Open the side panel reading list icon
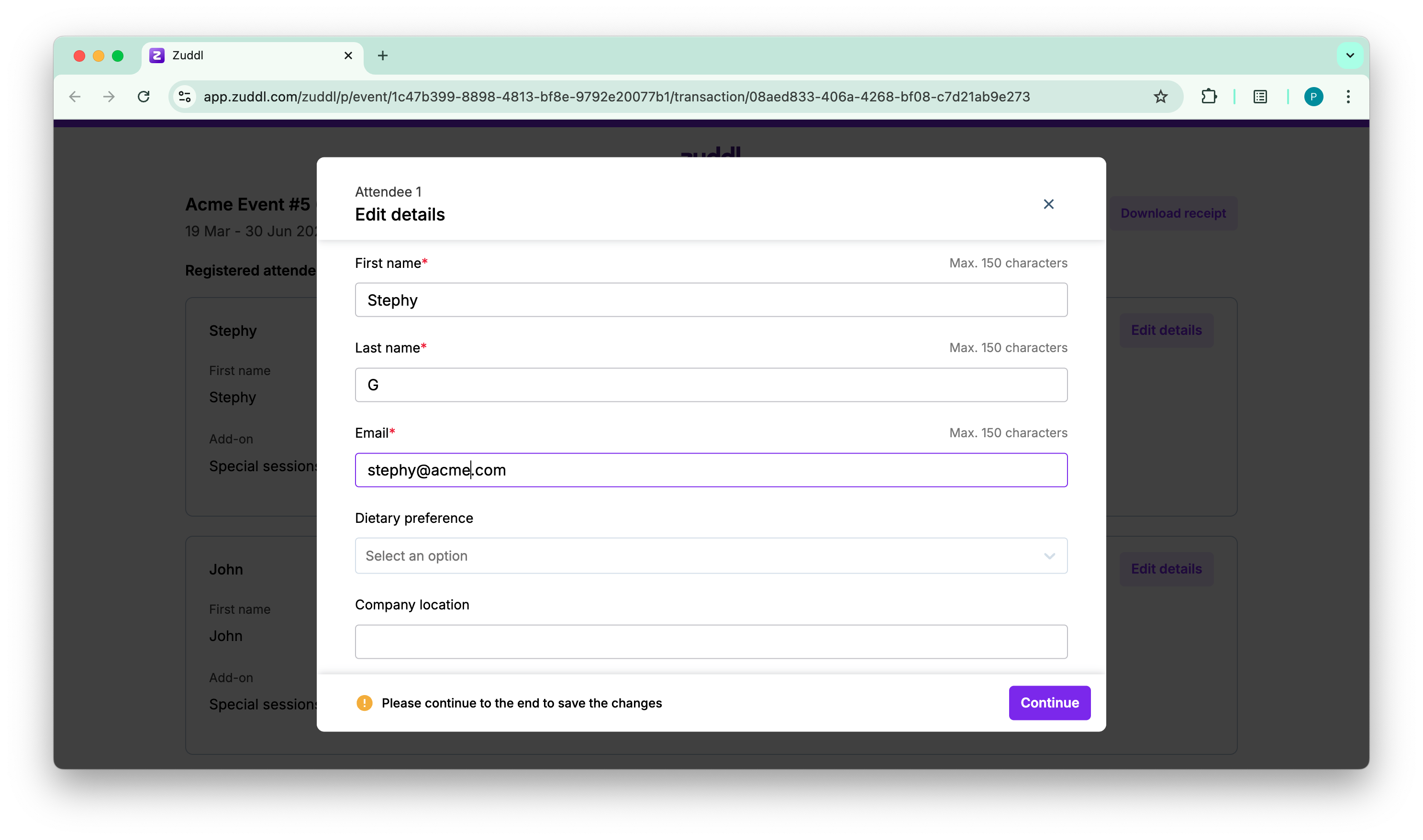This screenshot has width=1423, height=840. [1260, 97]
